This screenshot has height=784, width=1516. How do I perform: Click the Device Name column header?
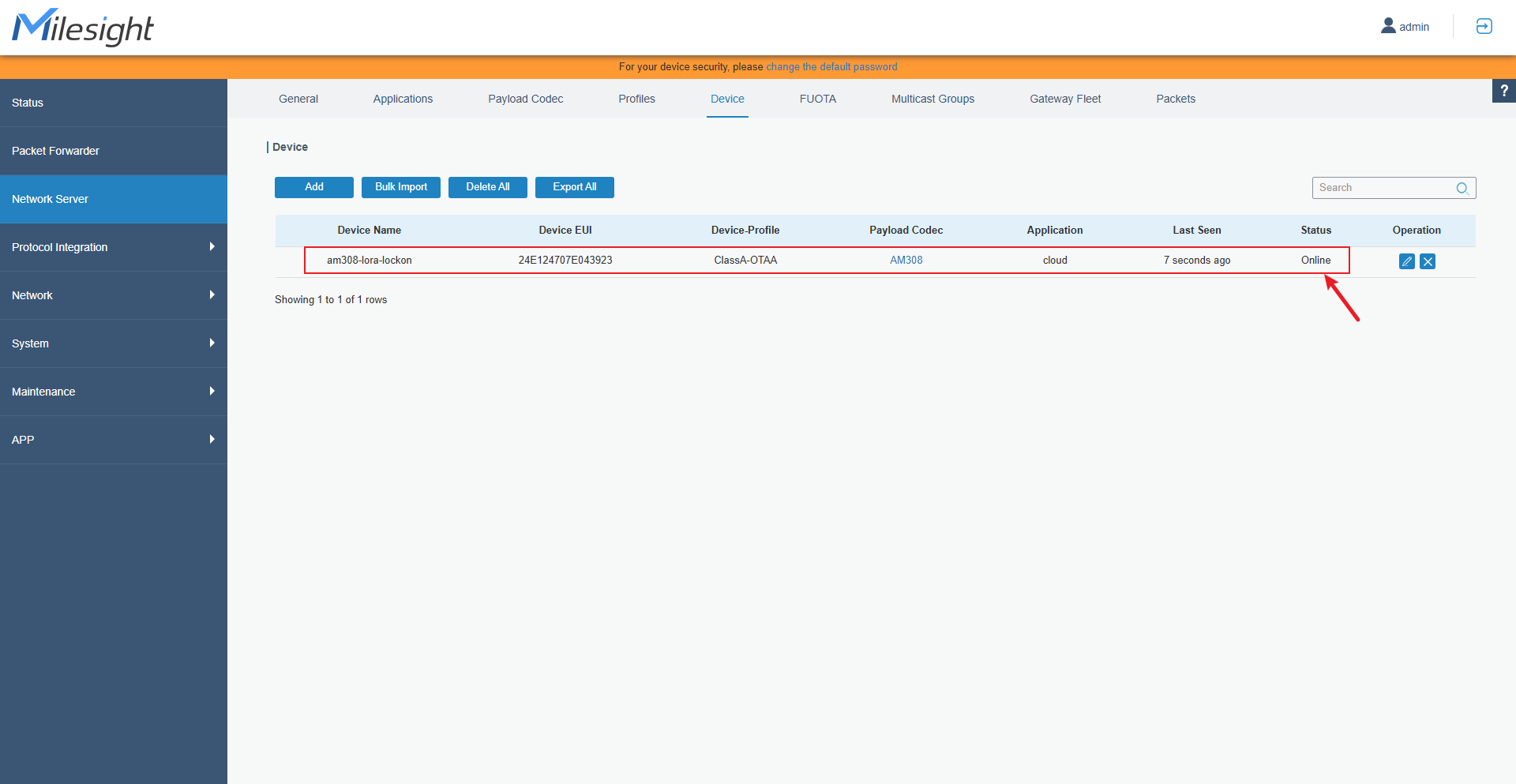coord(370,231)
